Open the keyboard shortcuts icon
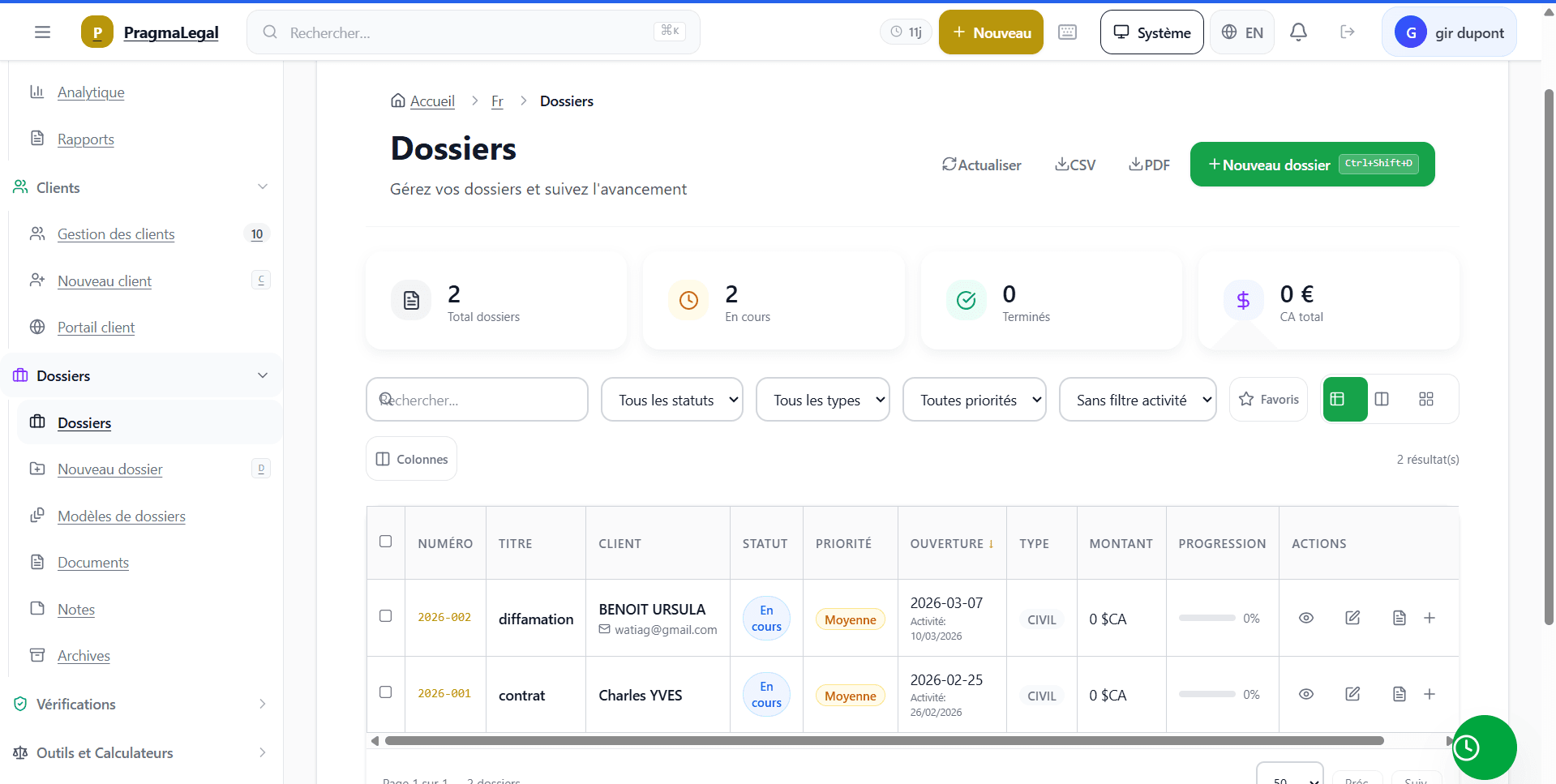Viewport: 1556px width, 784px height. (1067, 32)
